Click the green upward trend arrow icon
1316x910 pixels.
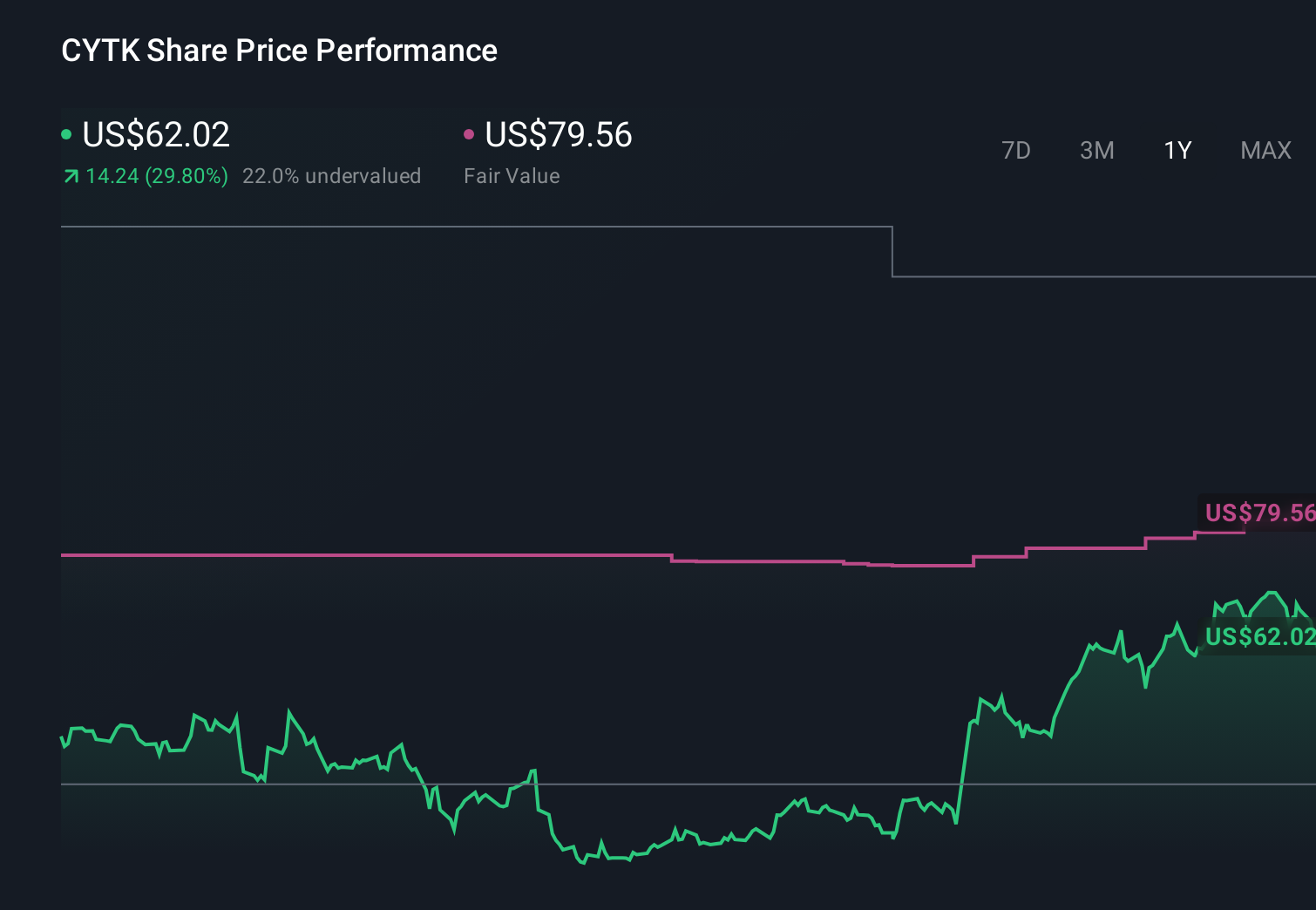[x=71, y=175]
